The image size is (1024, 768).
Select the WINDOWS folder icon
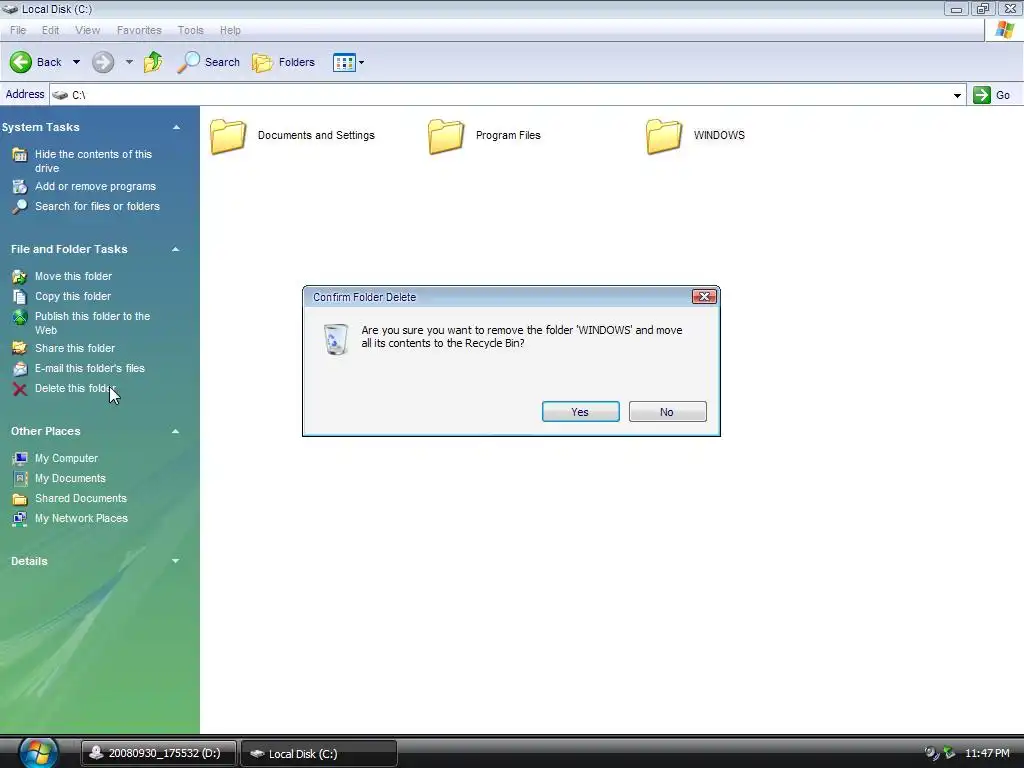click(x=664, y=136)
